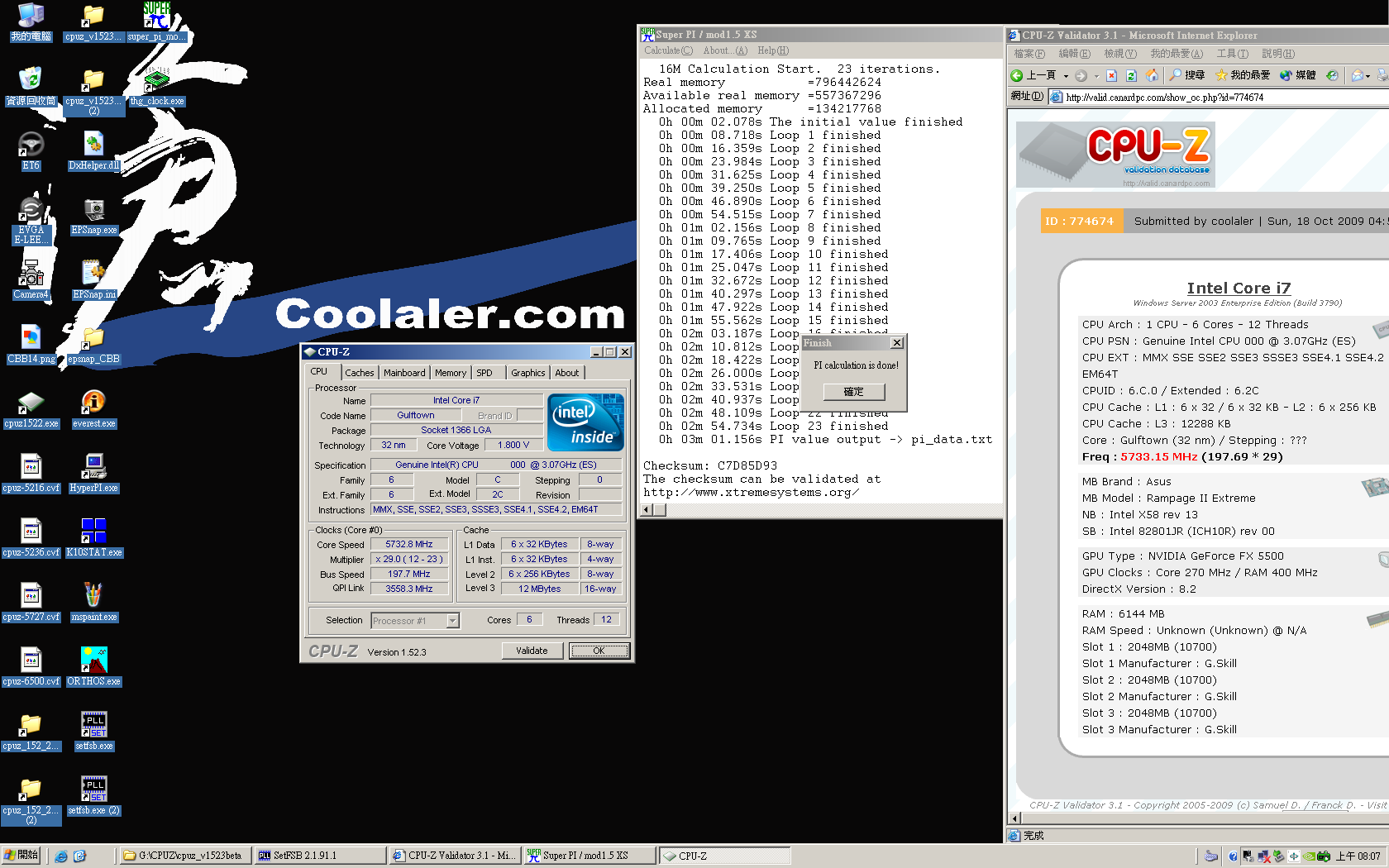Image resolution: width=1389 pixels, height=868 pixels.
Task: Open epsnap_CBB folder icon
Action: 94,345
